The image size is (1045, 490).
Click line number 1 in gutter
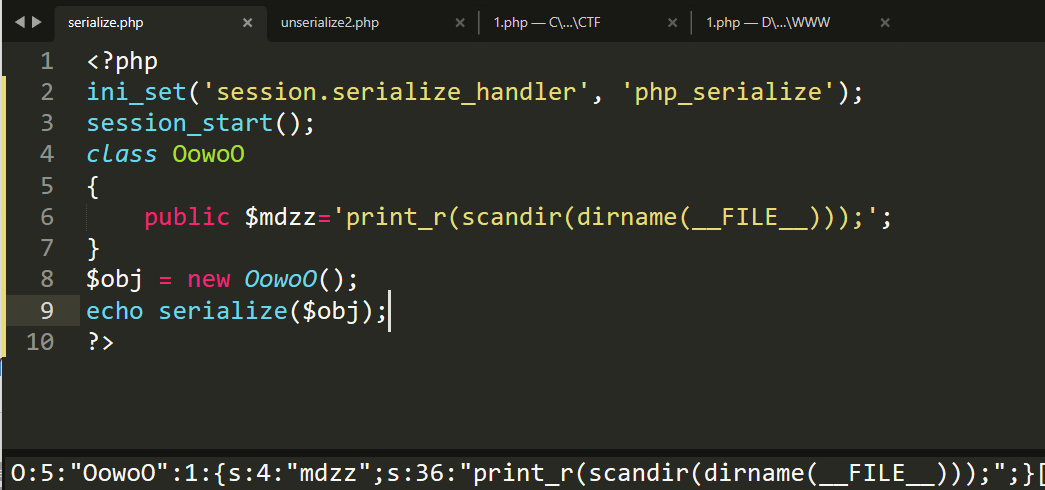tap(47, 61)
